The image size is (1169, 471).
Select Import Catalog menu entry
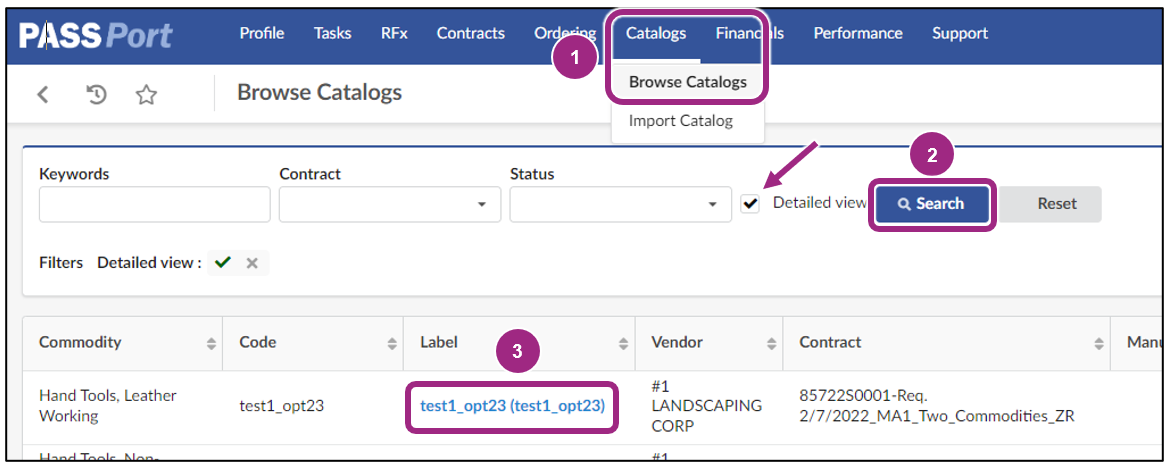[681, 121]
